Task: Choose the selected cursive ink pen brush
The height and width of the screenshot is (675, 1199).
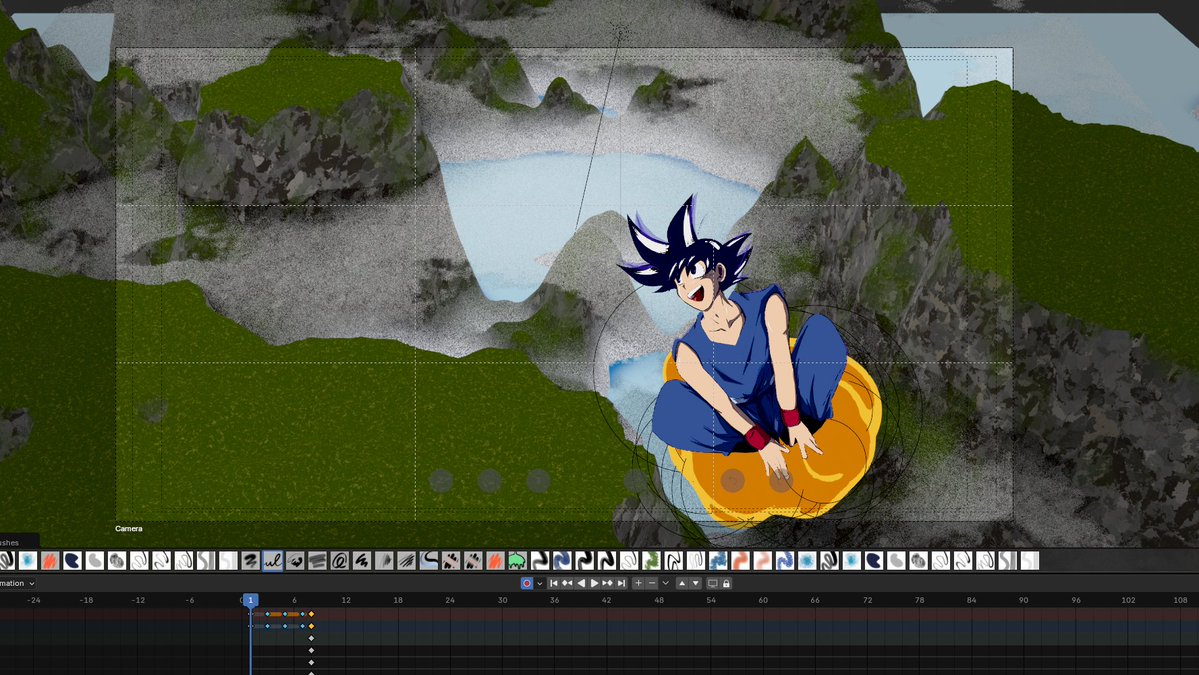Action: [272, 561]
